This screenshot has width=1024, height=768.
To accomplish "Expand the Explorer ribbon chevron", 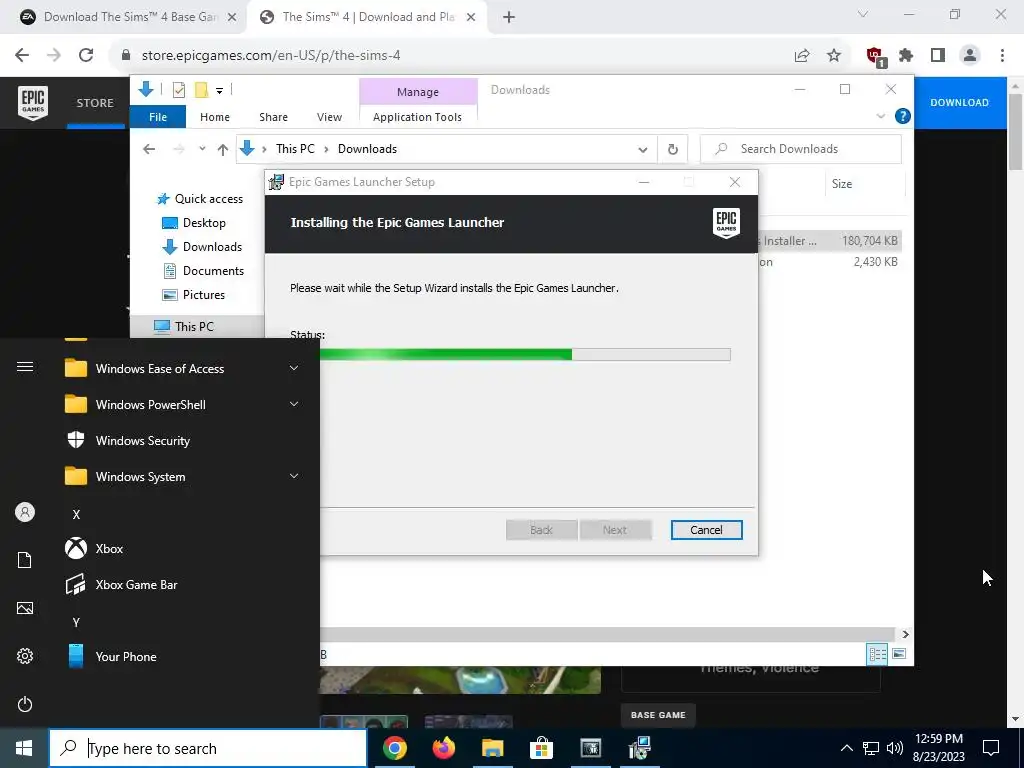I will (x=880, y=116).
